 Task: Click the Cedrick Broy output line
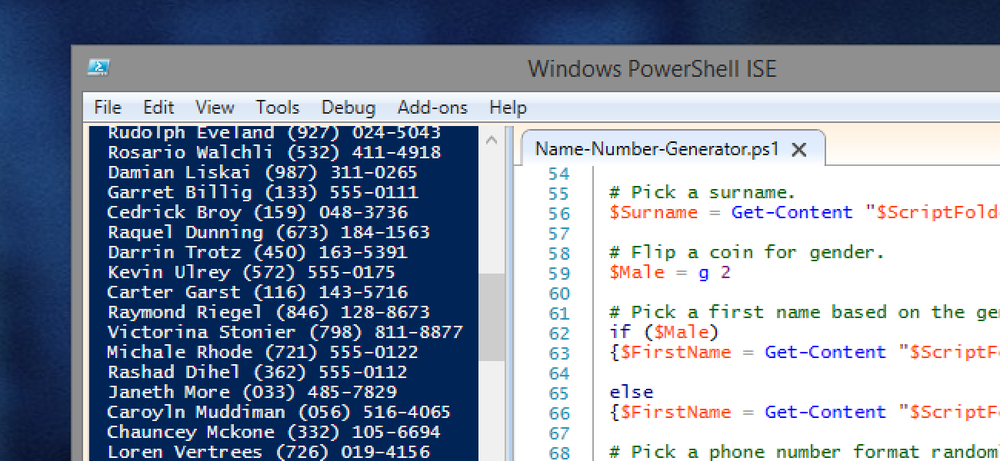pos(257,212)
